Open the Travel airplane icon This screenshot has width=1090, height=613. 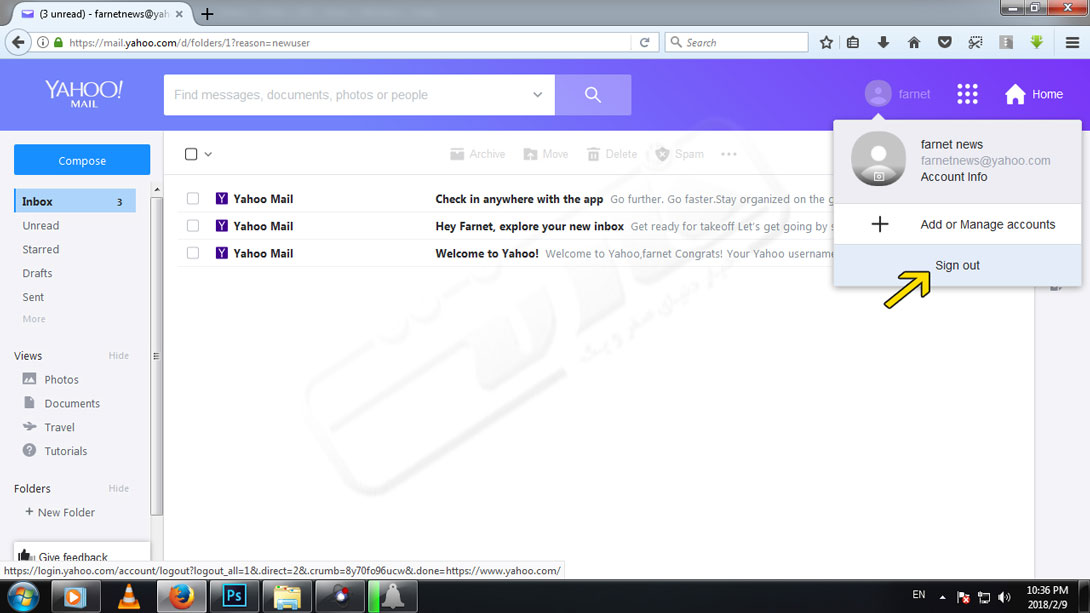(x=29, y=426)
